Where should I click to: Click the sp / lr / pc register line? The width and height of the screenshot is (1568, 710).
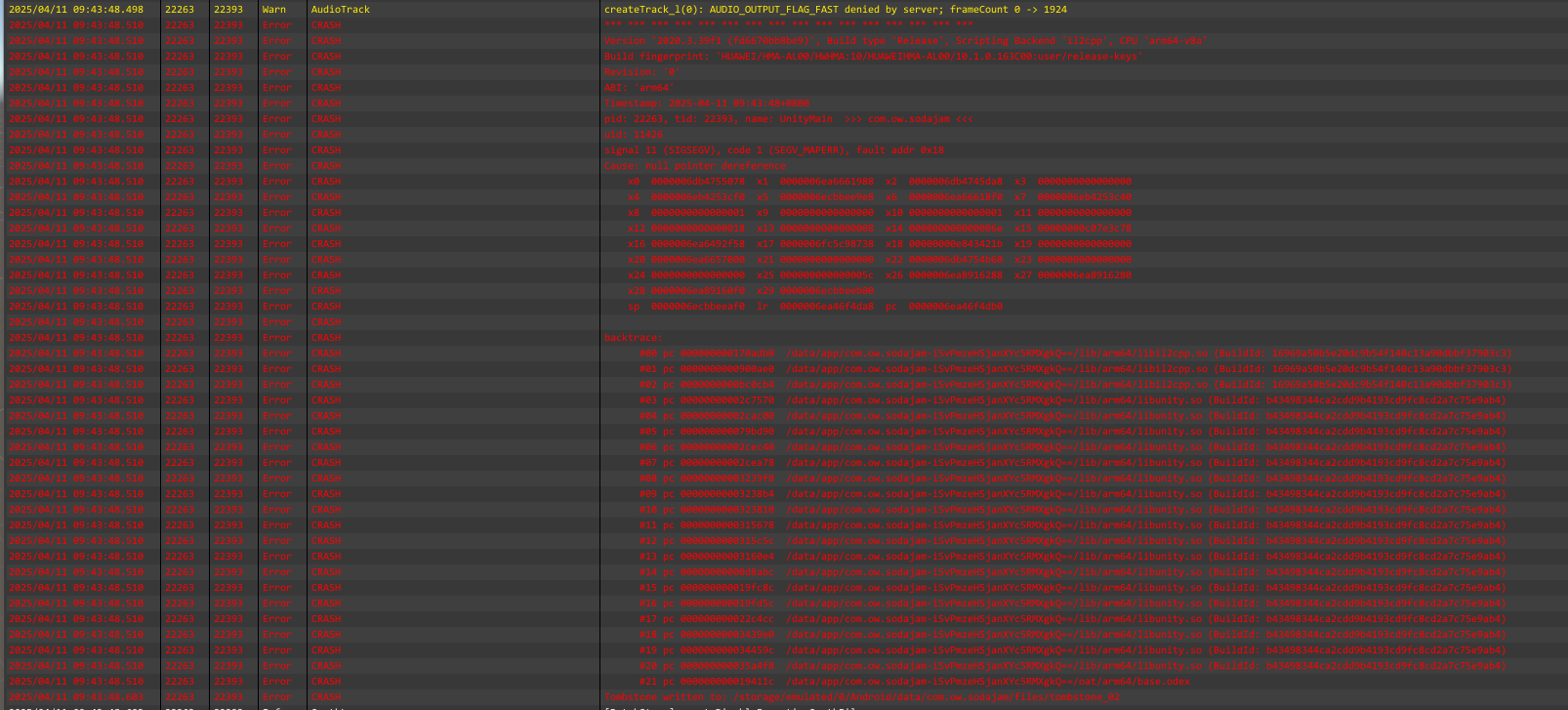[x=815, y=307]
